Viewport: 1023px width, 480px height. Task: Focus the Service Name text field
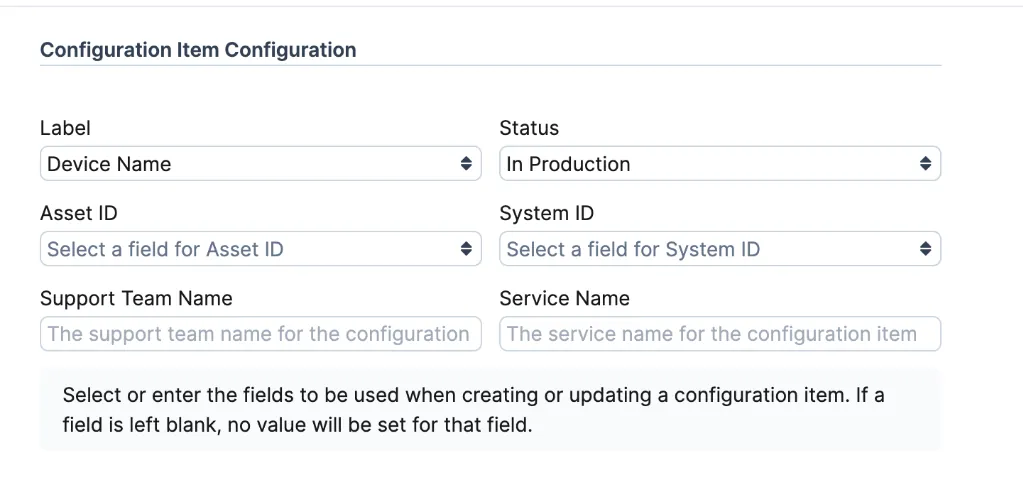[720, 334]
